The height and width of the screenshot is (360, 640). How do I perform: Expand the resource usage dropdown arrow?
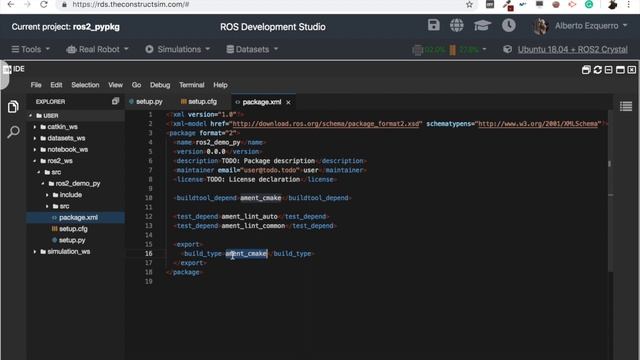[x=484, y=49]
